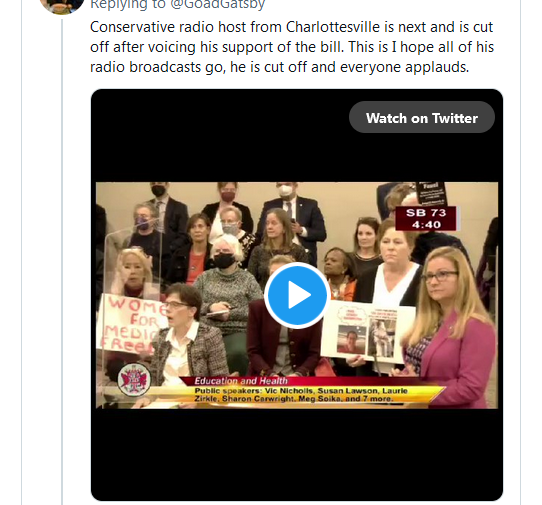Open the replier's profile avatar
Viewport: 542px width, 505px height.
pyautogui.click(x=62, y=5)
